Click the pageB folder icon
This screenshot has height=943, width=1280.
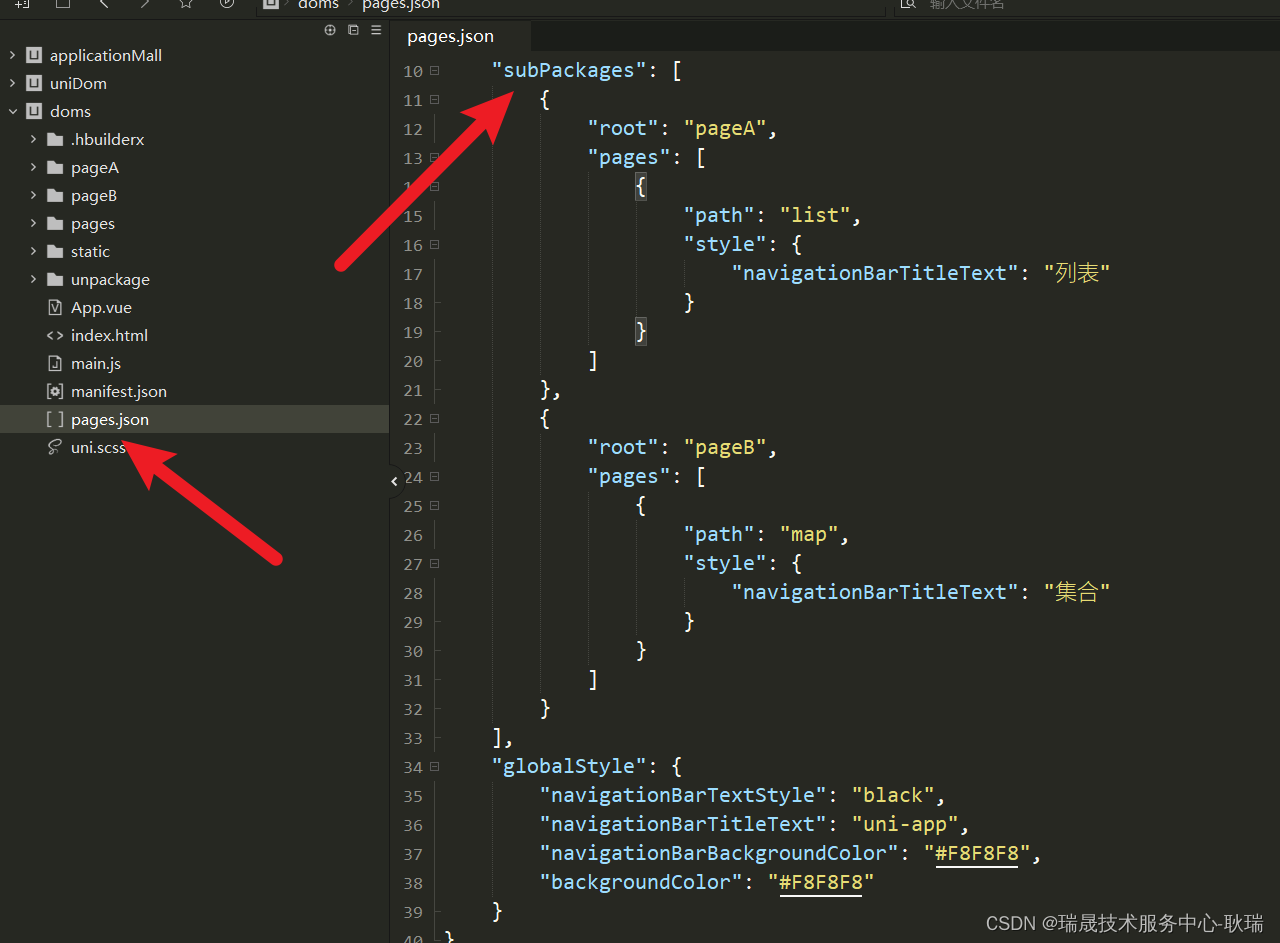click(x=55, y=196)
